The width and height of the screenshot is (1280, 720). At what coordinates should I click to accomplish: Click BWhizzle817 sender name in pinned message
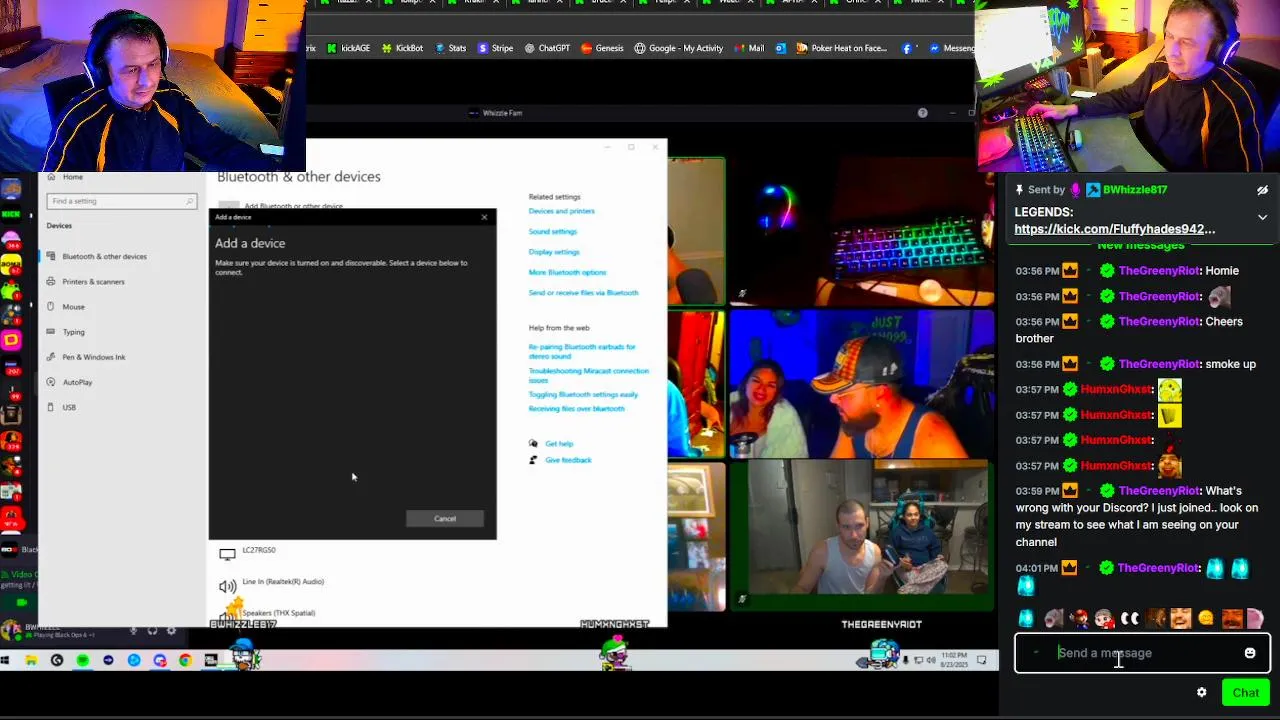pyautogui.click(x=1135, y=190)
